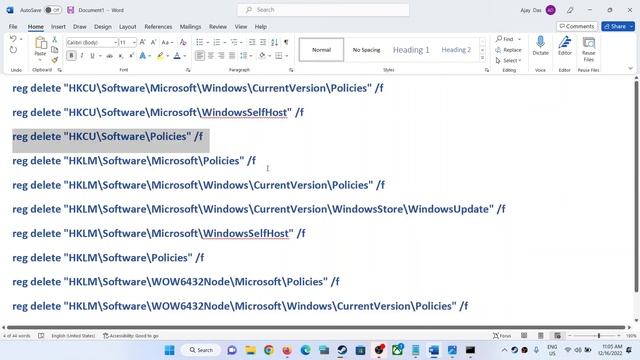Open Microsoft Edge from the taskbar

pos(305,350)
